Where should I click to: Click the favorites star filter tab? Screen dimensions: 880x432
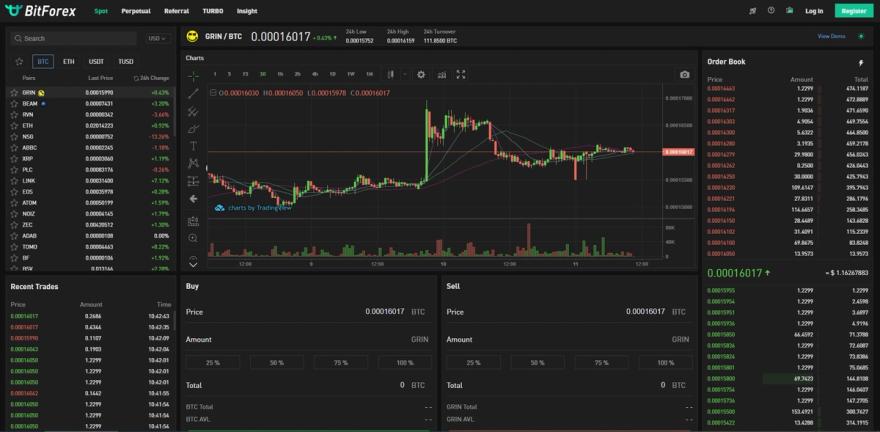[x=19, y=62]
